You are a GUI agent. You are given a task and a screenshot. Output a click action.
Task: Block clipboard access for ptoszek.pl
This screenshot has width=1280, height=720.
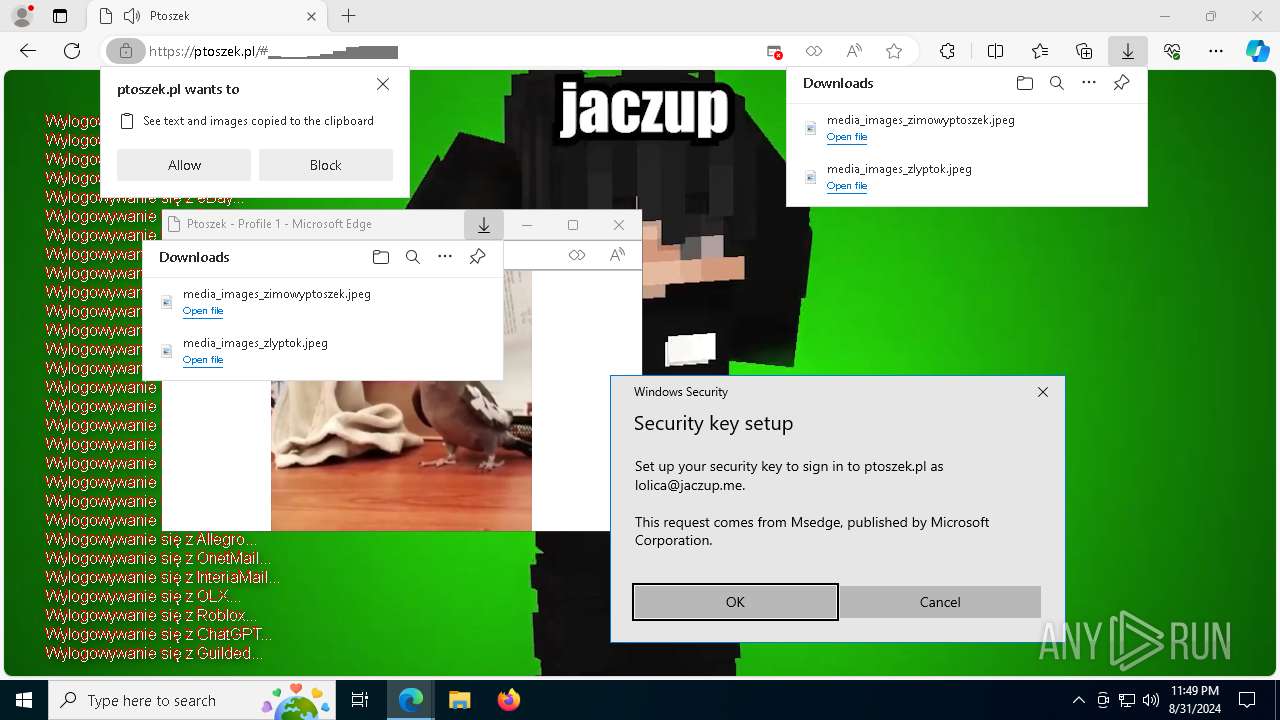326,165
